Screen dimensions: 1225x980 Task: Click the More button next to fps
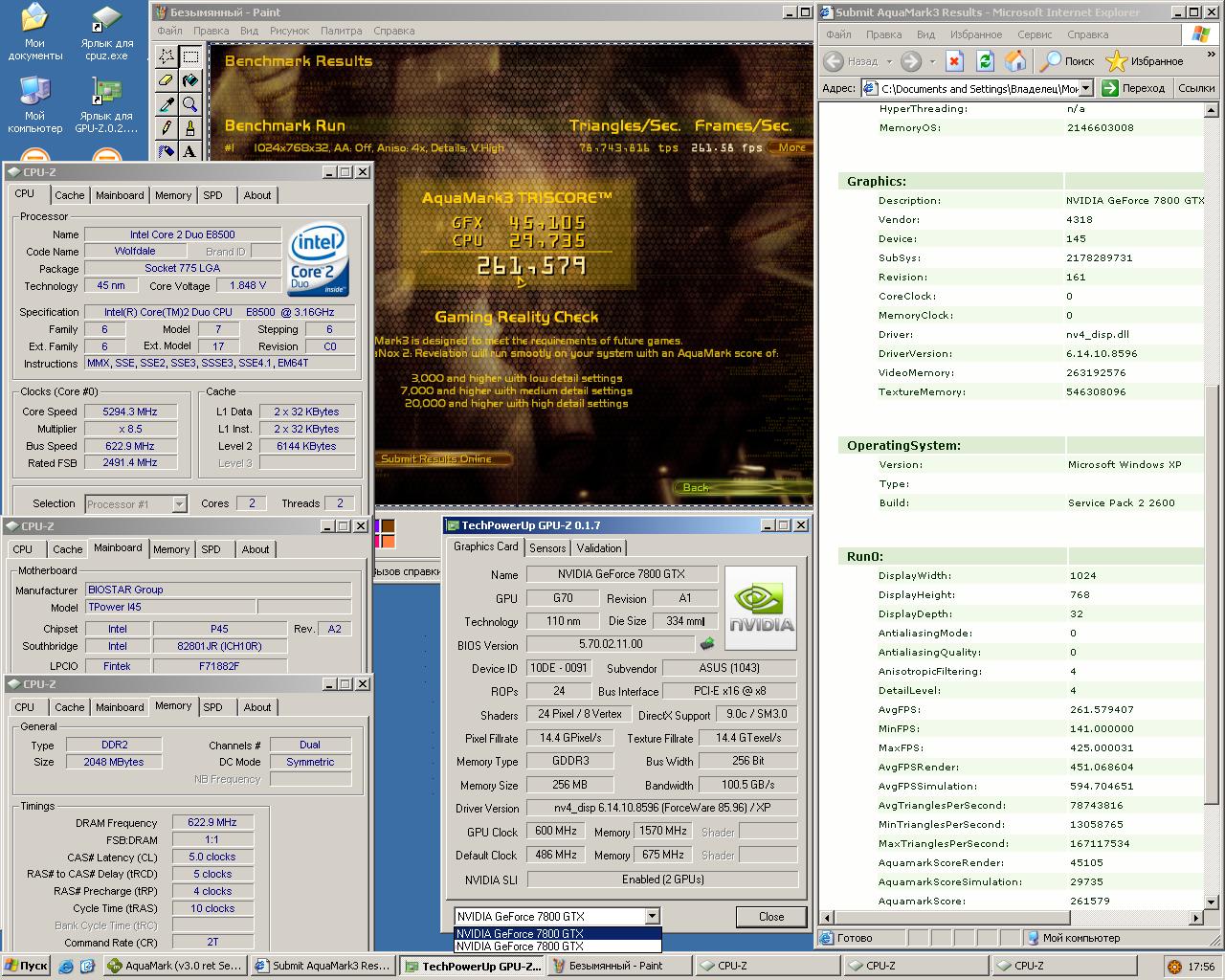click(791, 147)
